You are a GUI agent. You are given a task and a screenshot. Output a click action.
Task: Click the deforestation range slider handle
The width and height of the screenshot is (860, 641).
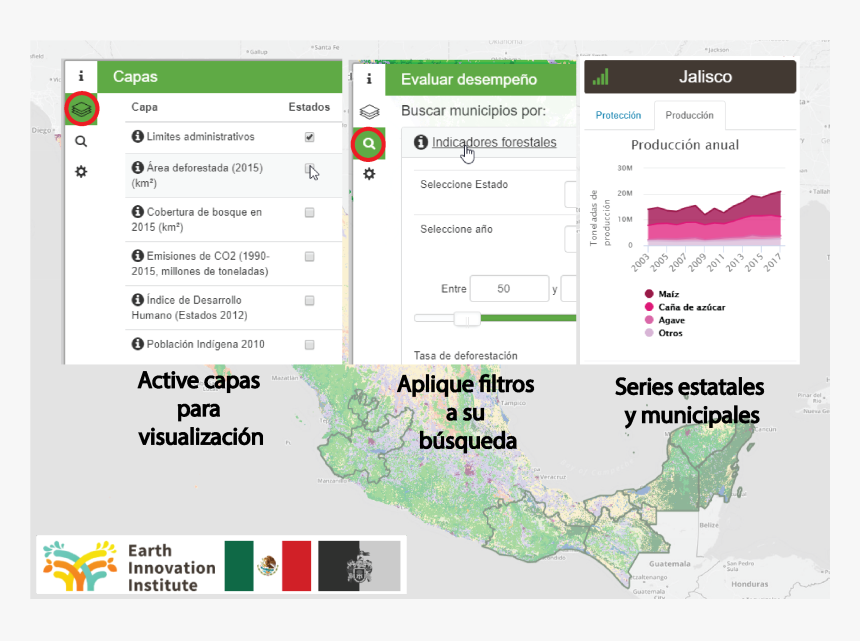[x=467, y=319]
